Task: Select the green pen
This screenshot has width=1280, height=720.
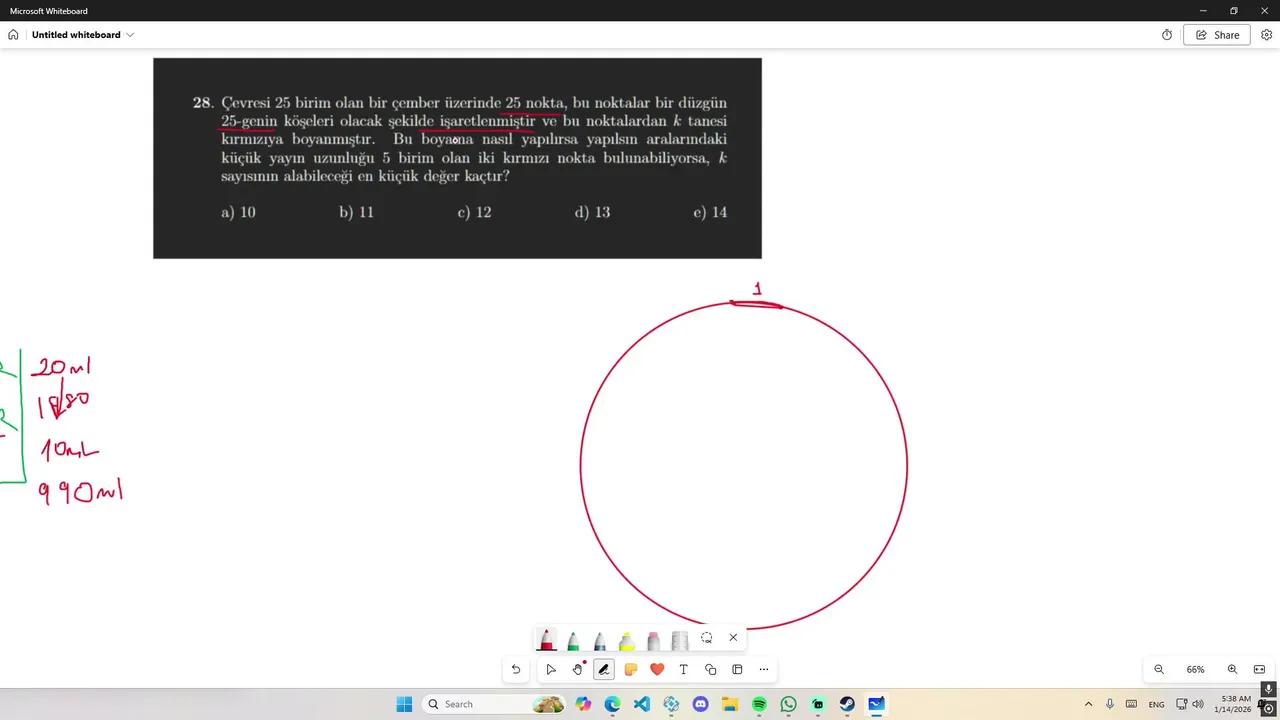Action: [573, 640]
